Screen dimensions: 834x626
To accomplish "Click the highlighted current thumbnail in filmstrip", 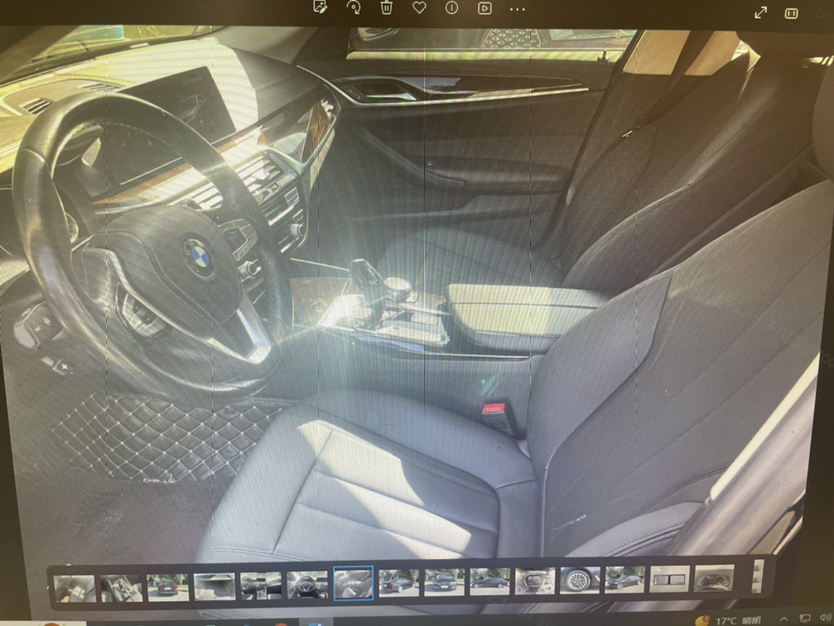I will pyautogui.click(x=353, y=583).
